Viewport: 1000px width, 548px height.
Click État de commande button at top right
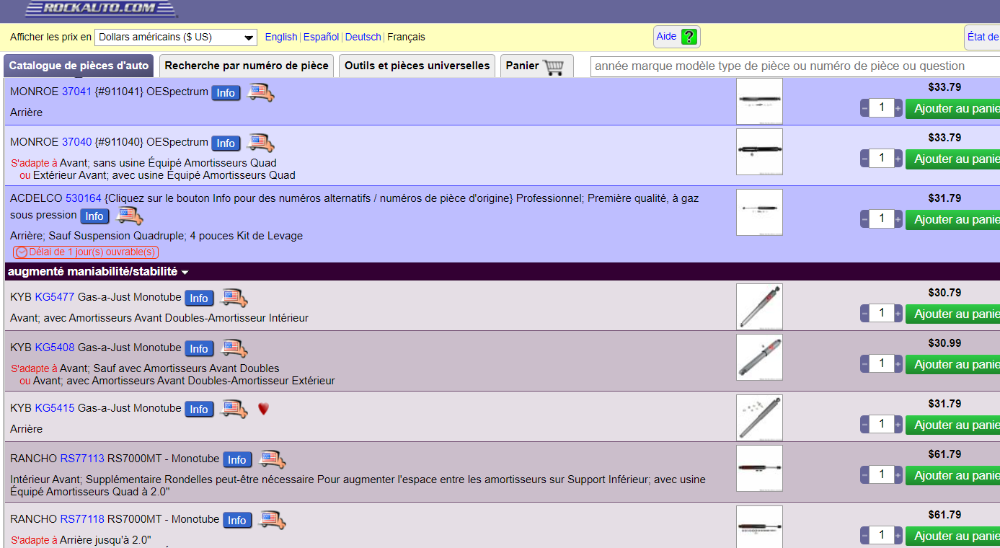(982, 37)
